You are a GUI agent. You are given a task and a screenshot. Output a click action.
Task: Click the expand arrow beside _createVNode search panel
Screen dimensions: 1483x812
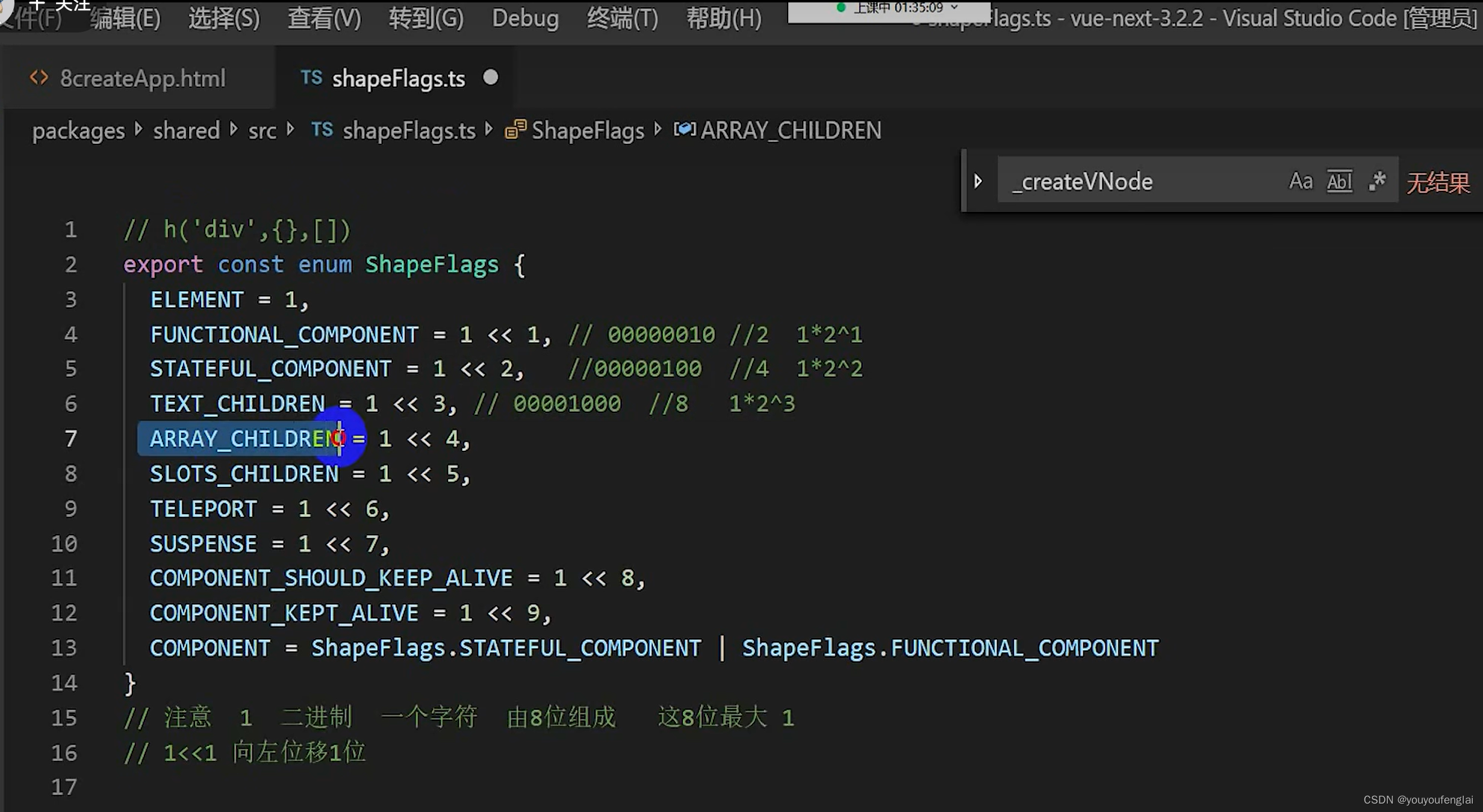978,180
